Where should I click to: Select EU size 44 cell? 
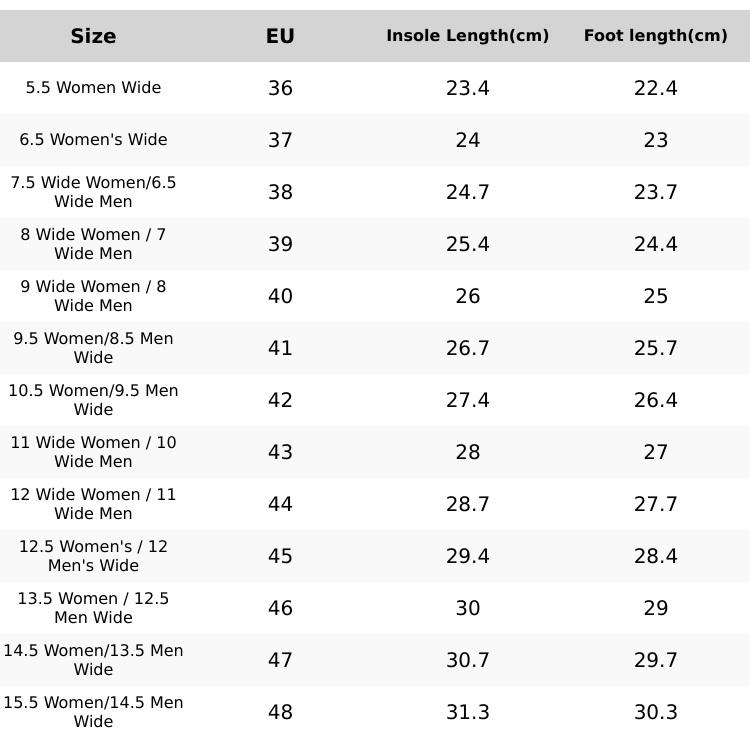pyautogui.click(x=280, y=504)
